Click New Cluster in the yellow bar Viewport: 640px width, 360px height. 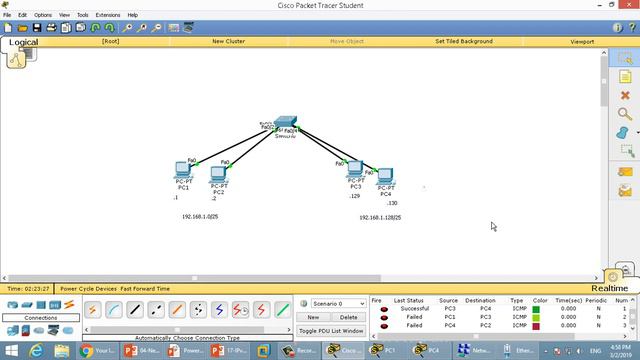click(x=229, y=41)
